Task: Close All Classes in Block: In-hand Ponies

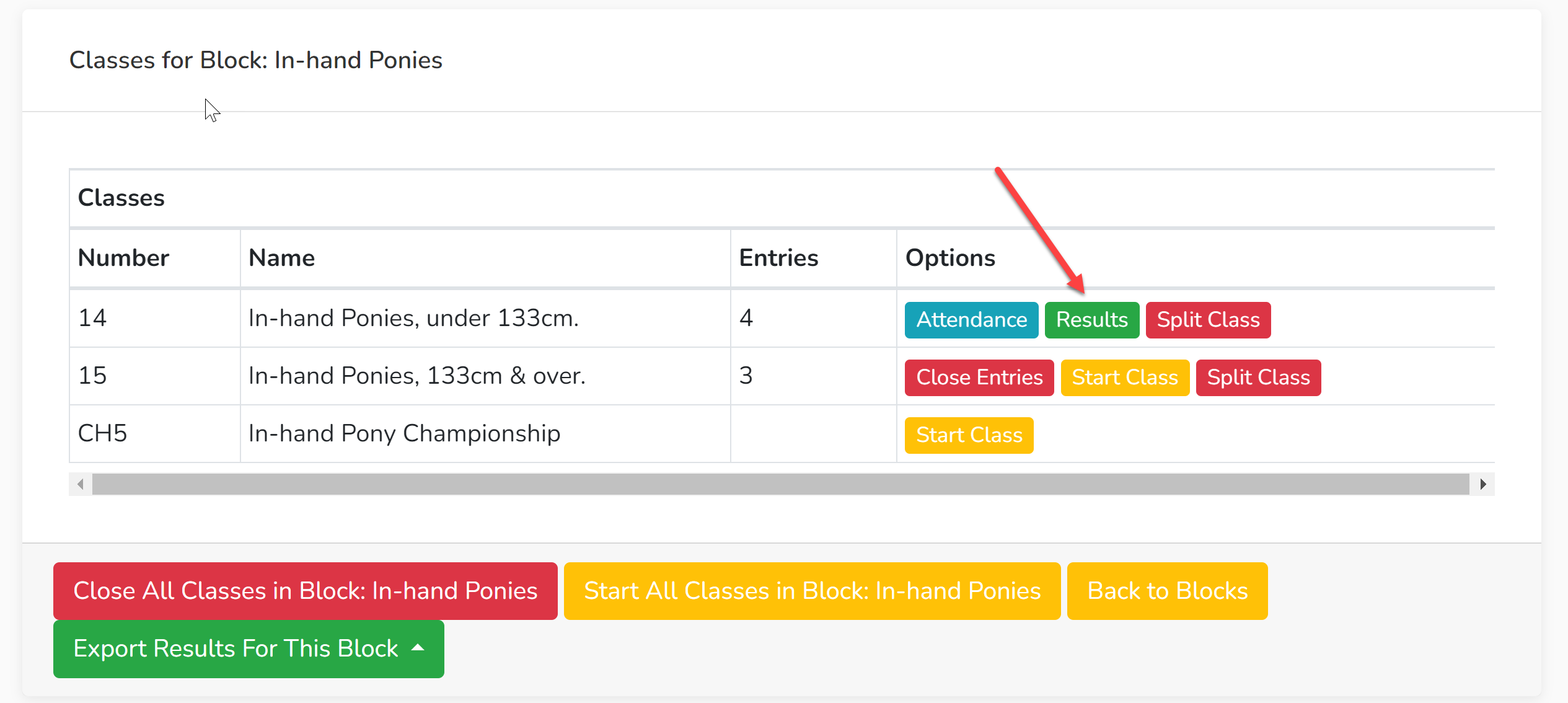Action: click(x=305, y=591)
